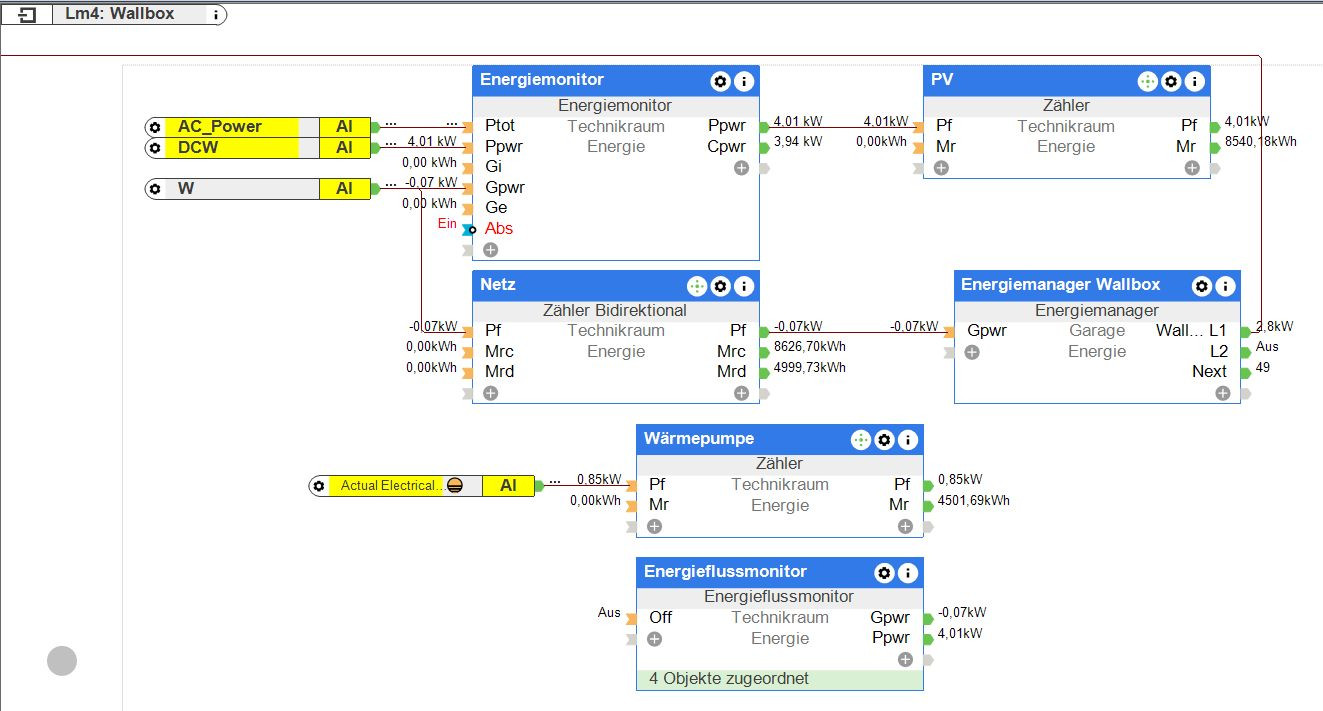Toggle the Abs input on Energiemonitor

[x=468, y=229]
